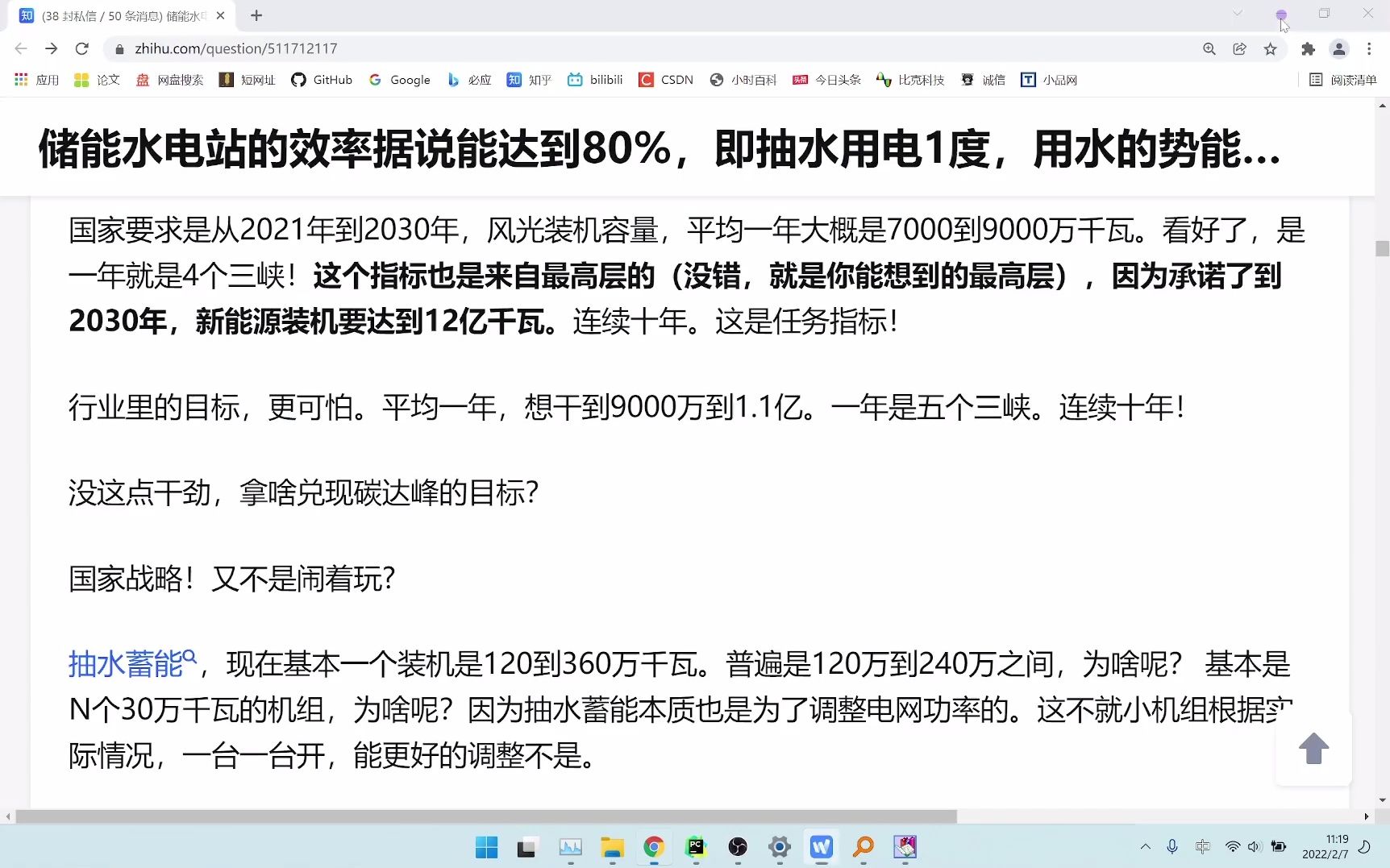
Task: Open WPS Writer from the taskbar
Action: coord(822,847)
